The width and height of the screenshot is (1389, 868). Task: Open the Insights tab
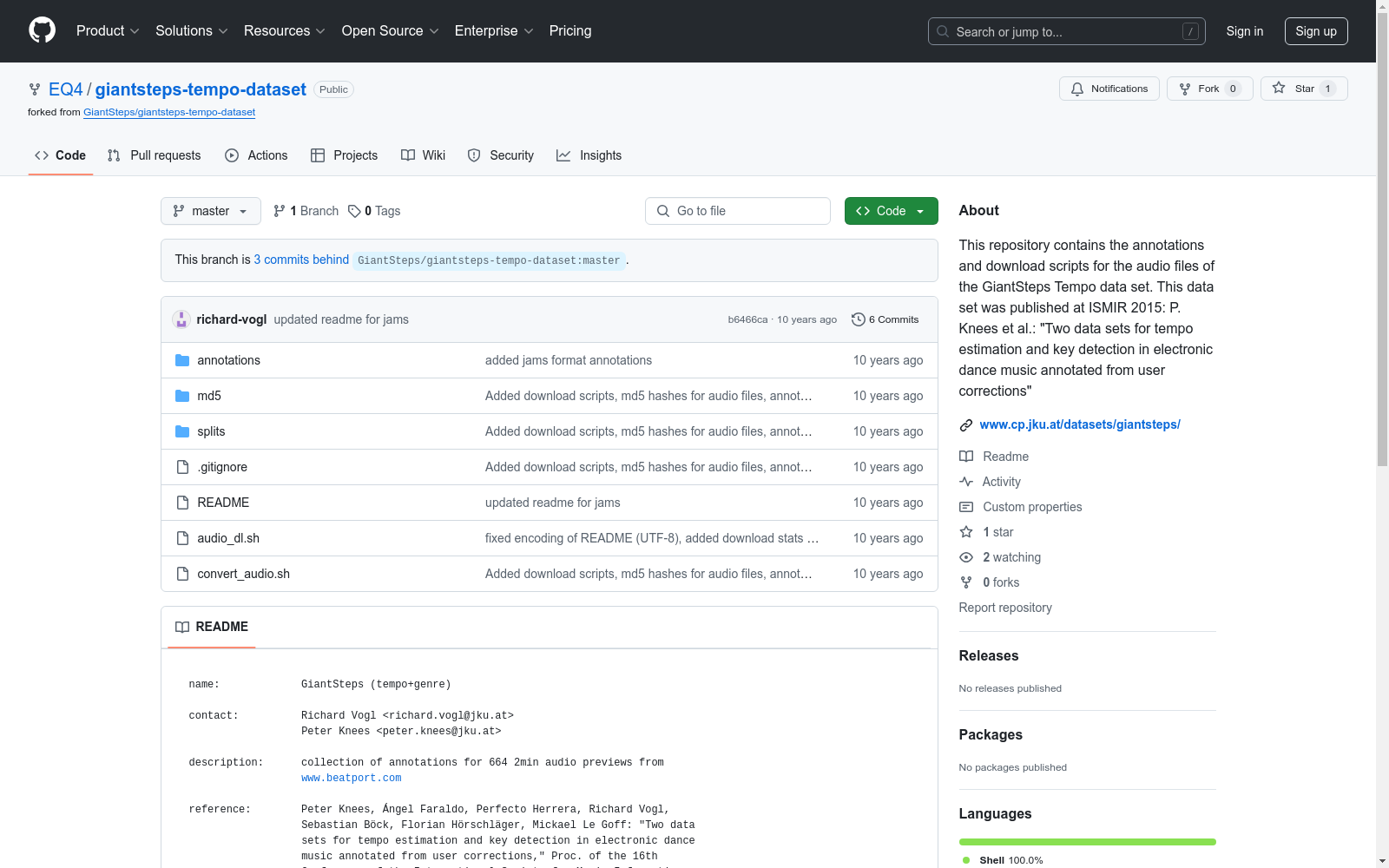(x=589, y=155)
